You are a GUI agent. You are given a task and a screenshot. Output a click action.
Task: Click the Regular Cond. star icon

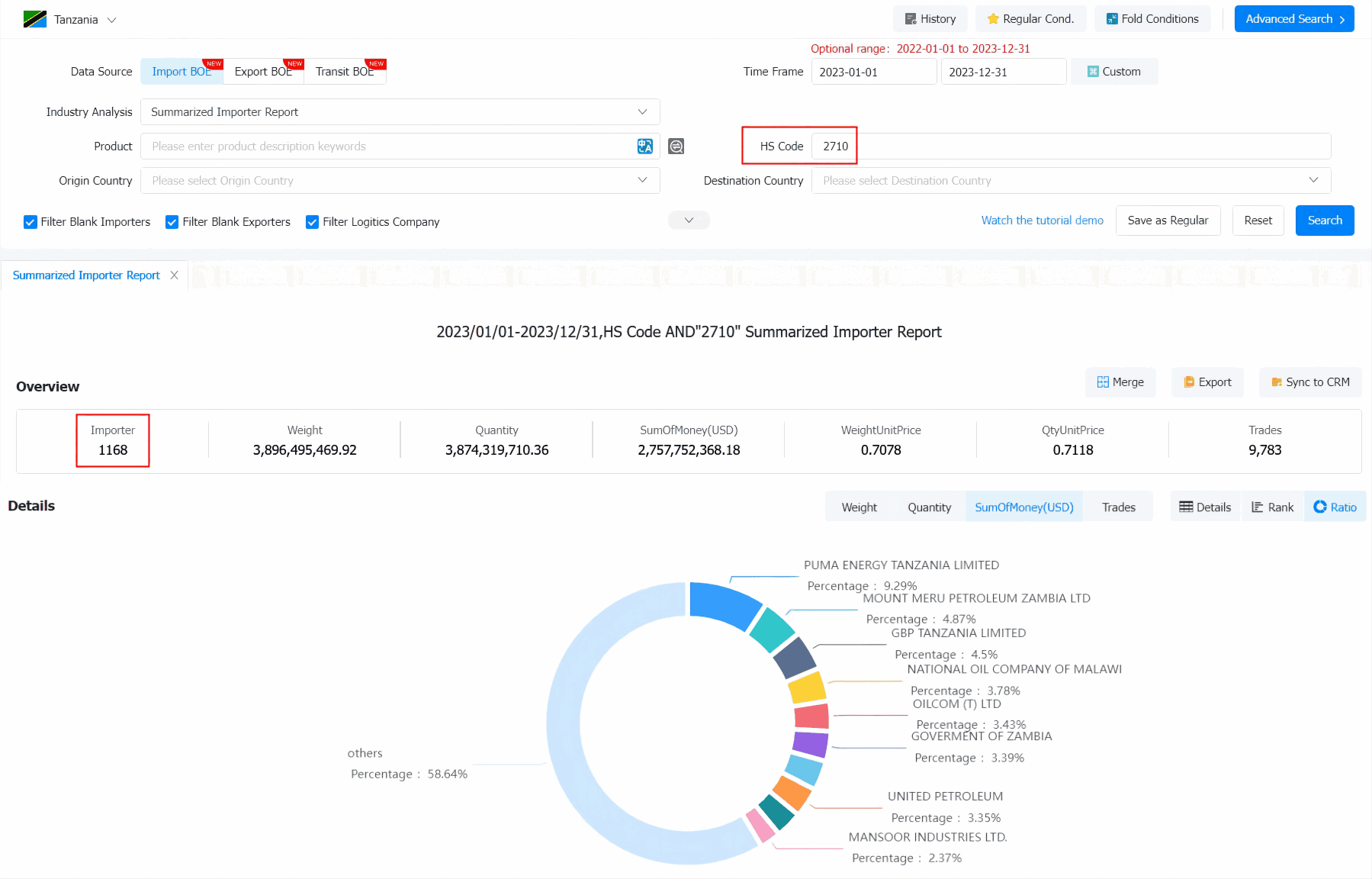click(993, 19)
